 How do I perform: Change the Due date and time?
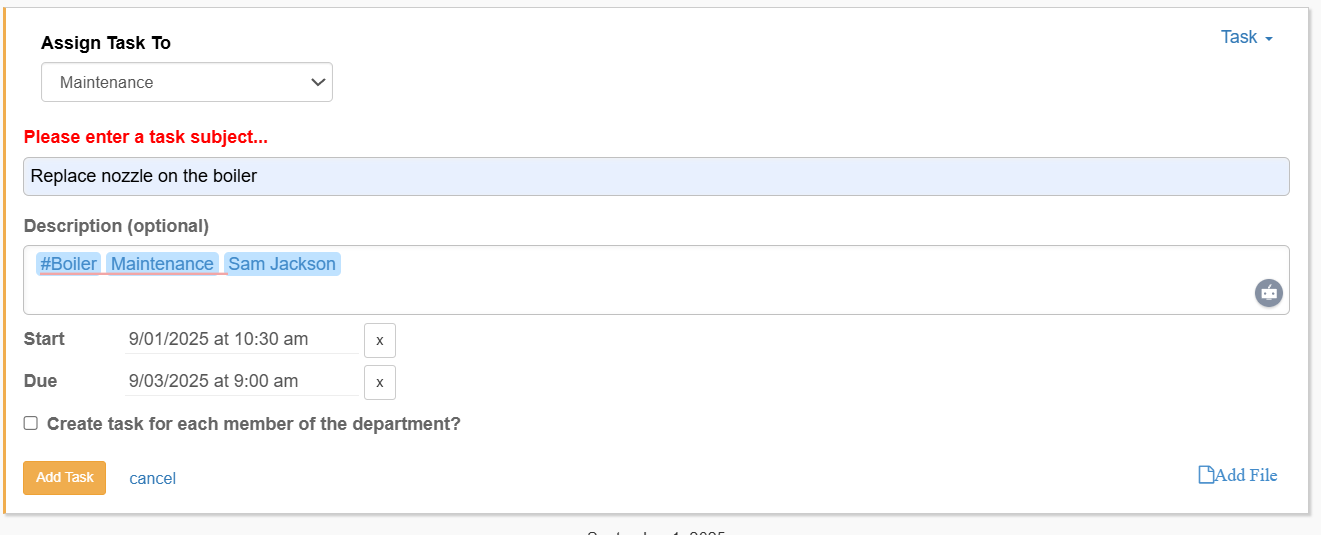pos(242,381)
